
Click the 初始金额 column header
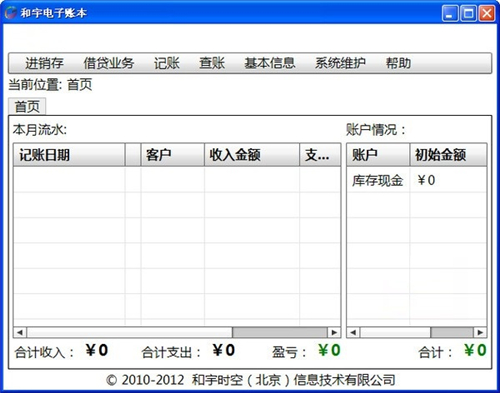pos(448,155)
